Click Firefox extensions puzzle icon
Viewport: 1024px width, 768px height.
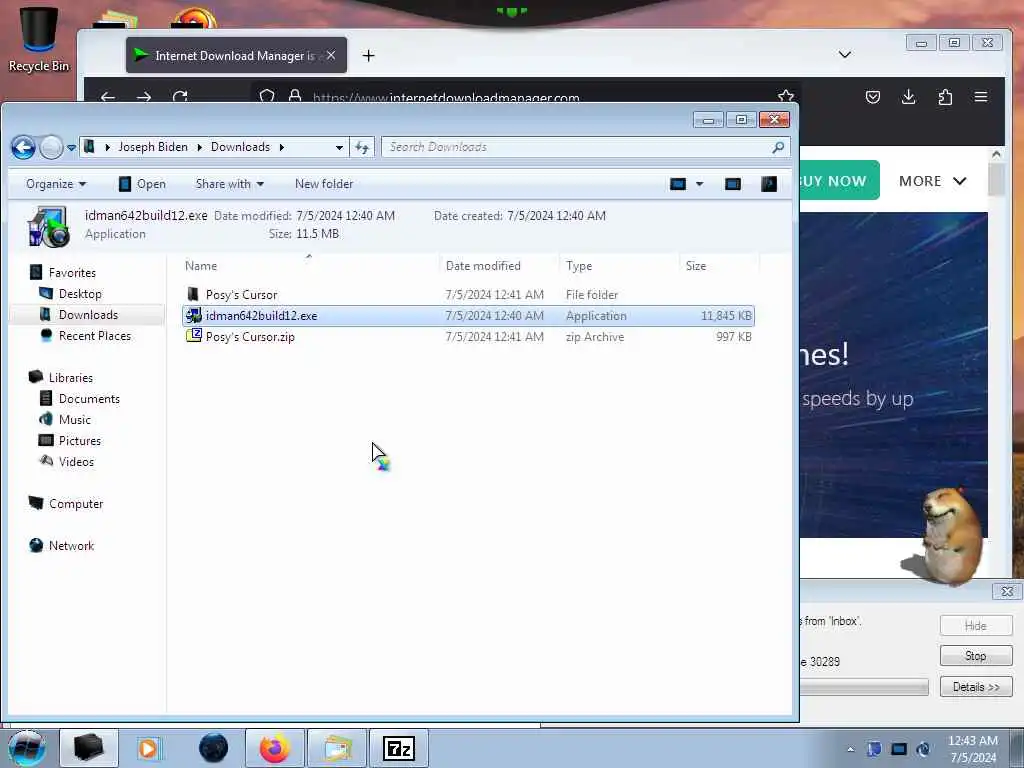tap(945, 97)
